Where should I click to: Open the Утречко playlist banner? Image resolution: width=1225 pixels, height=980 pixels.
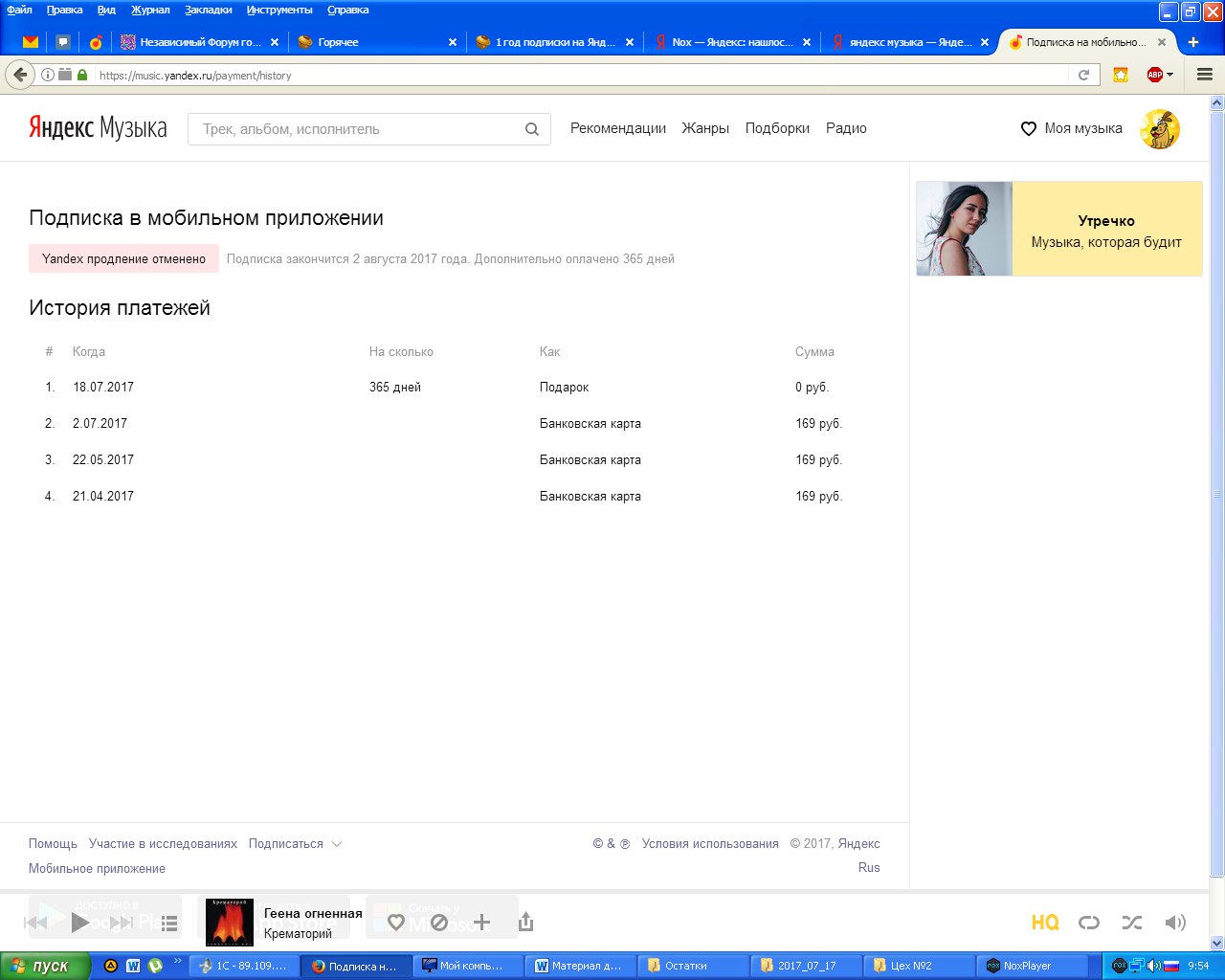pos(1058,229)
